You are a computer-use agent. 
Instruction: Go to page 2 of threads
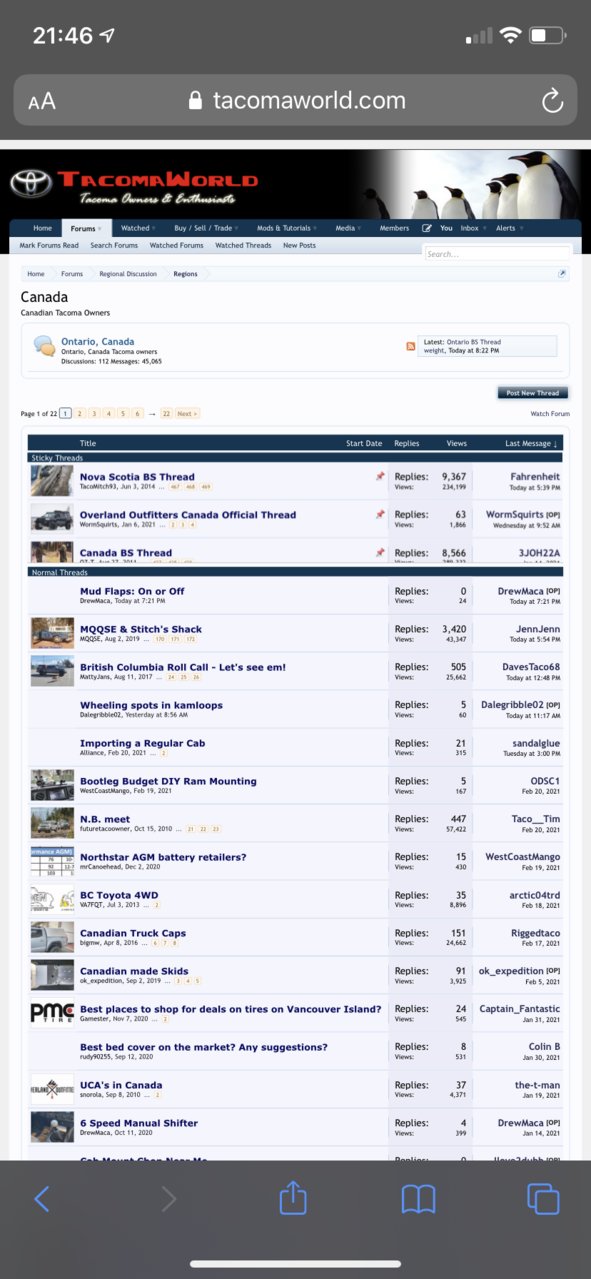(x=80, y=413)
